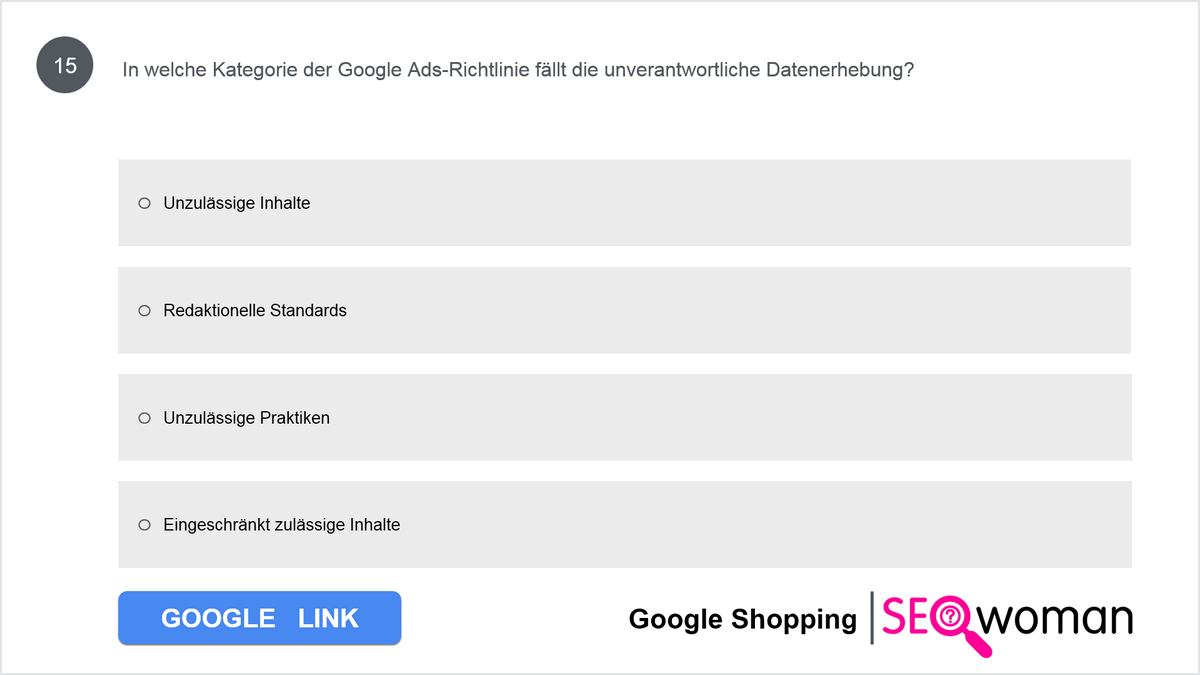Click the pink "SE" letters of the logo
Screen dimensions: 1200x675
[903, 617]
